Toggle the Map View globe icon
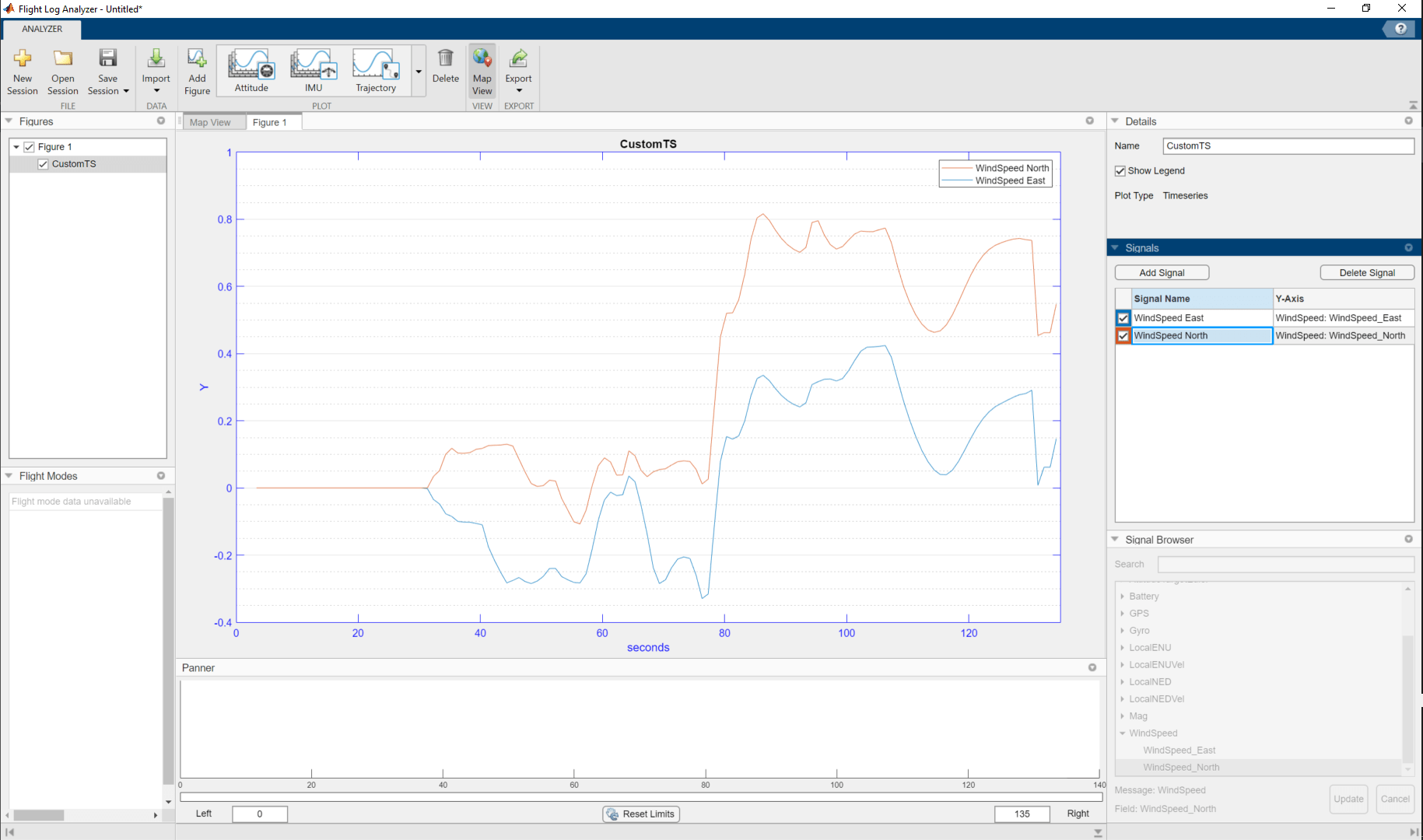Screen dimensions: 1423x840 482,58
